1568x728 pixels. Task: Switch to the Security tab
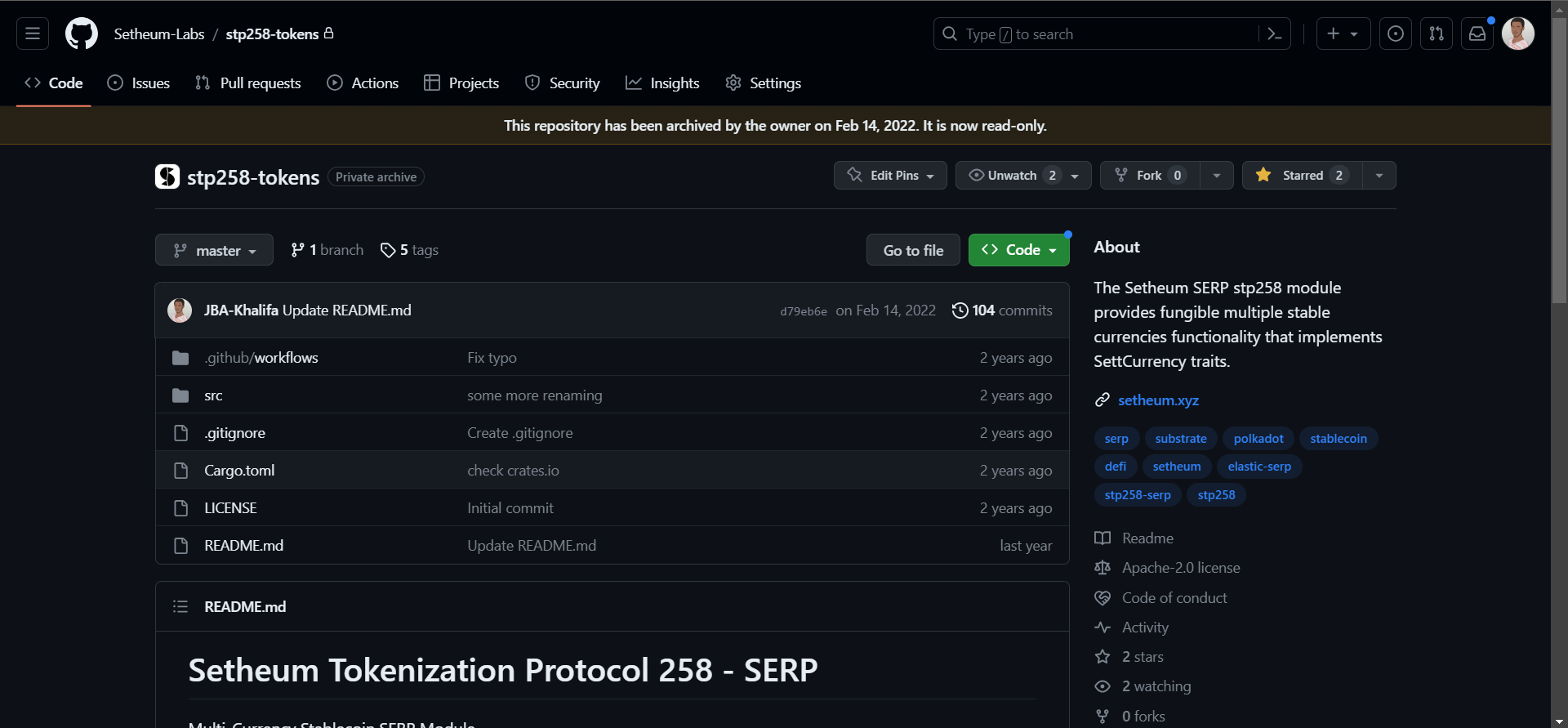coord(562,83)
